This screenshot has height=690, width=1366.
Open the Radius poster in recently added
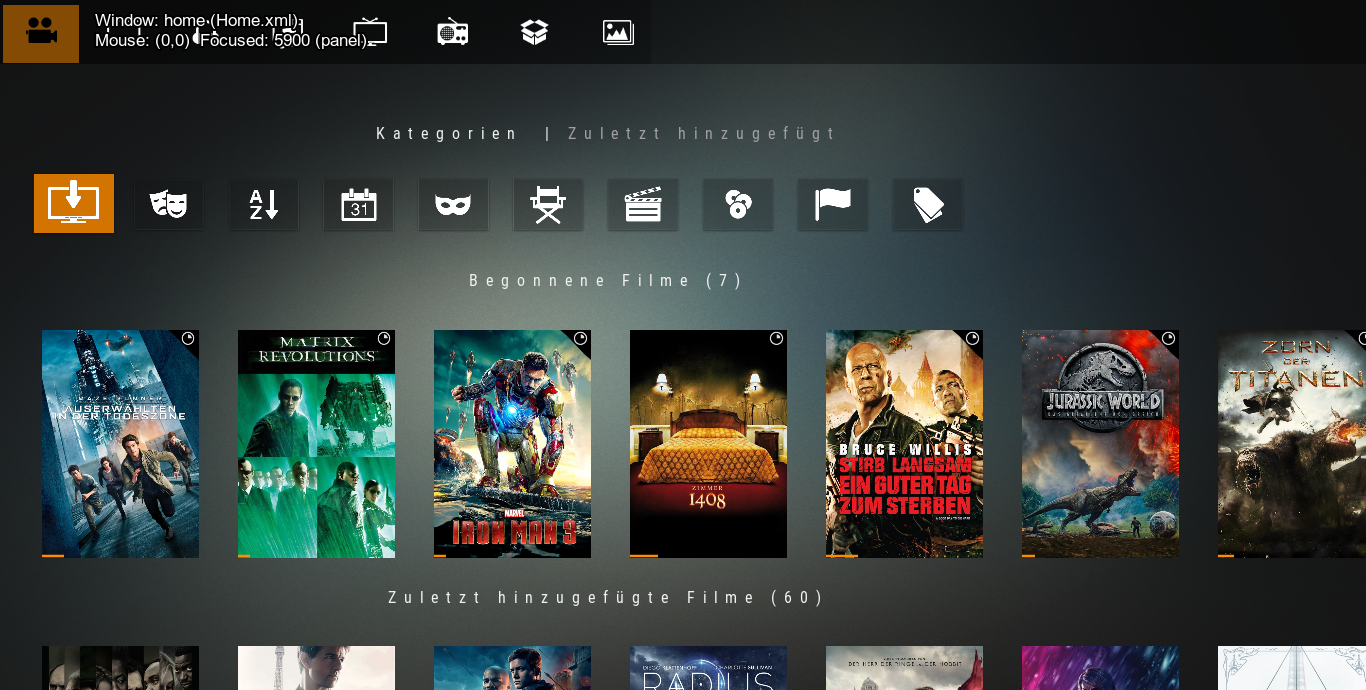click(x=708, y=668)
